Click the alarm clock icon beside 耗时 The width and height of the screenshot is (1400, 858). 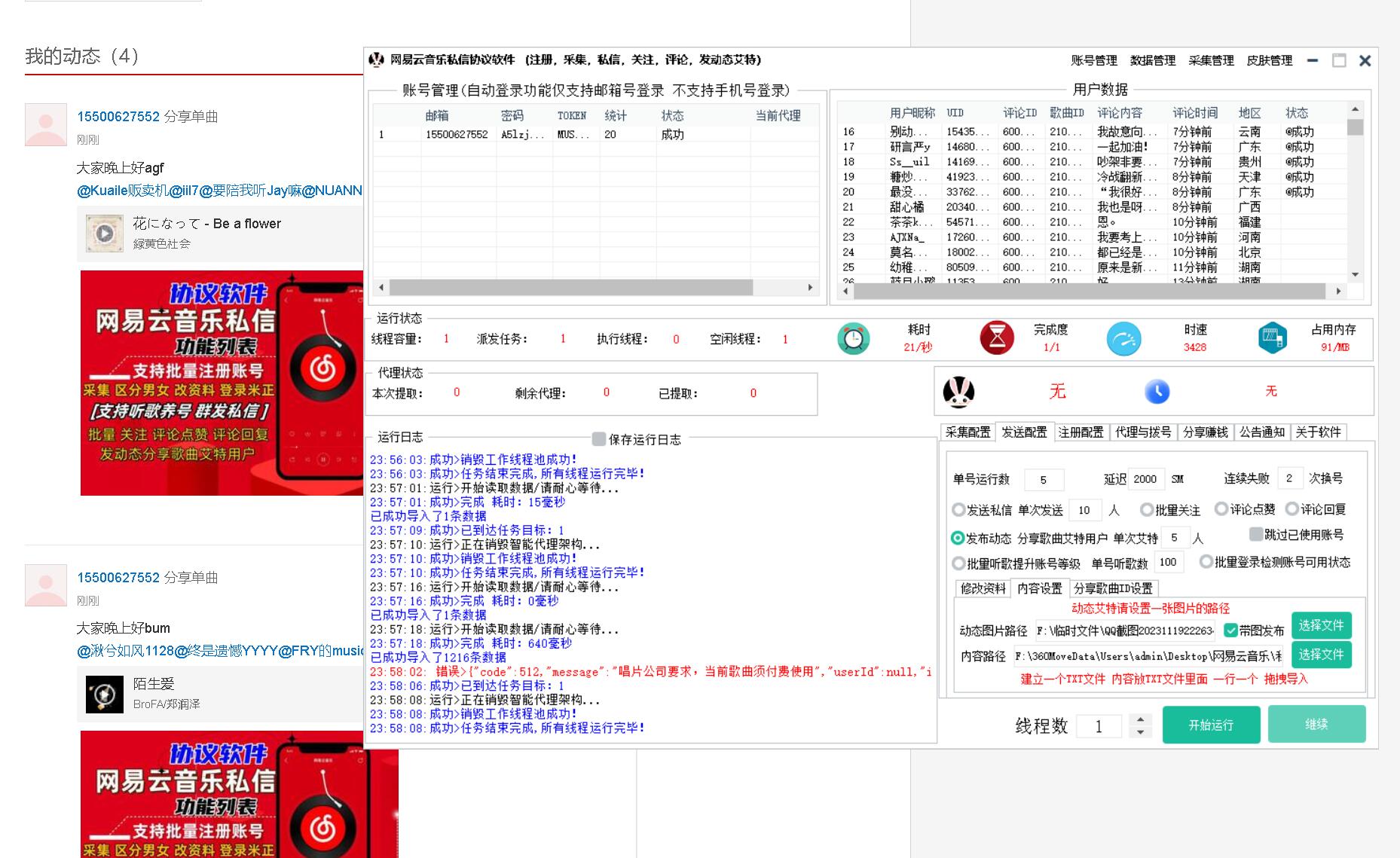coord(853,338)
